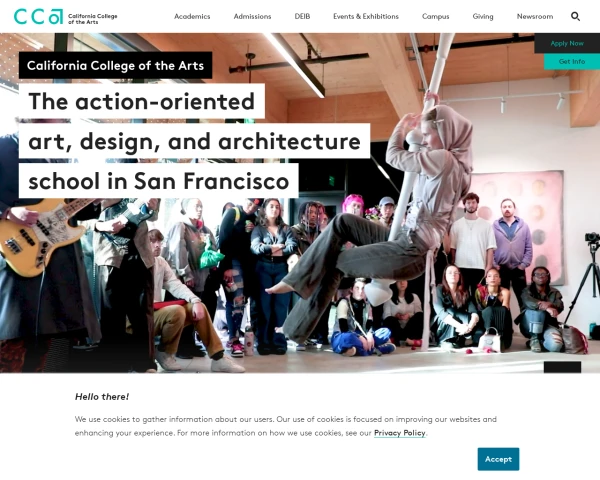Viewport: 600px width, 480px height.
Task: Click the "The action-oriented" headline line
Action: pyautogui.click(x=142, y=101)
